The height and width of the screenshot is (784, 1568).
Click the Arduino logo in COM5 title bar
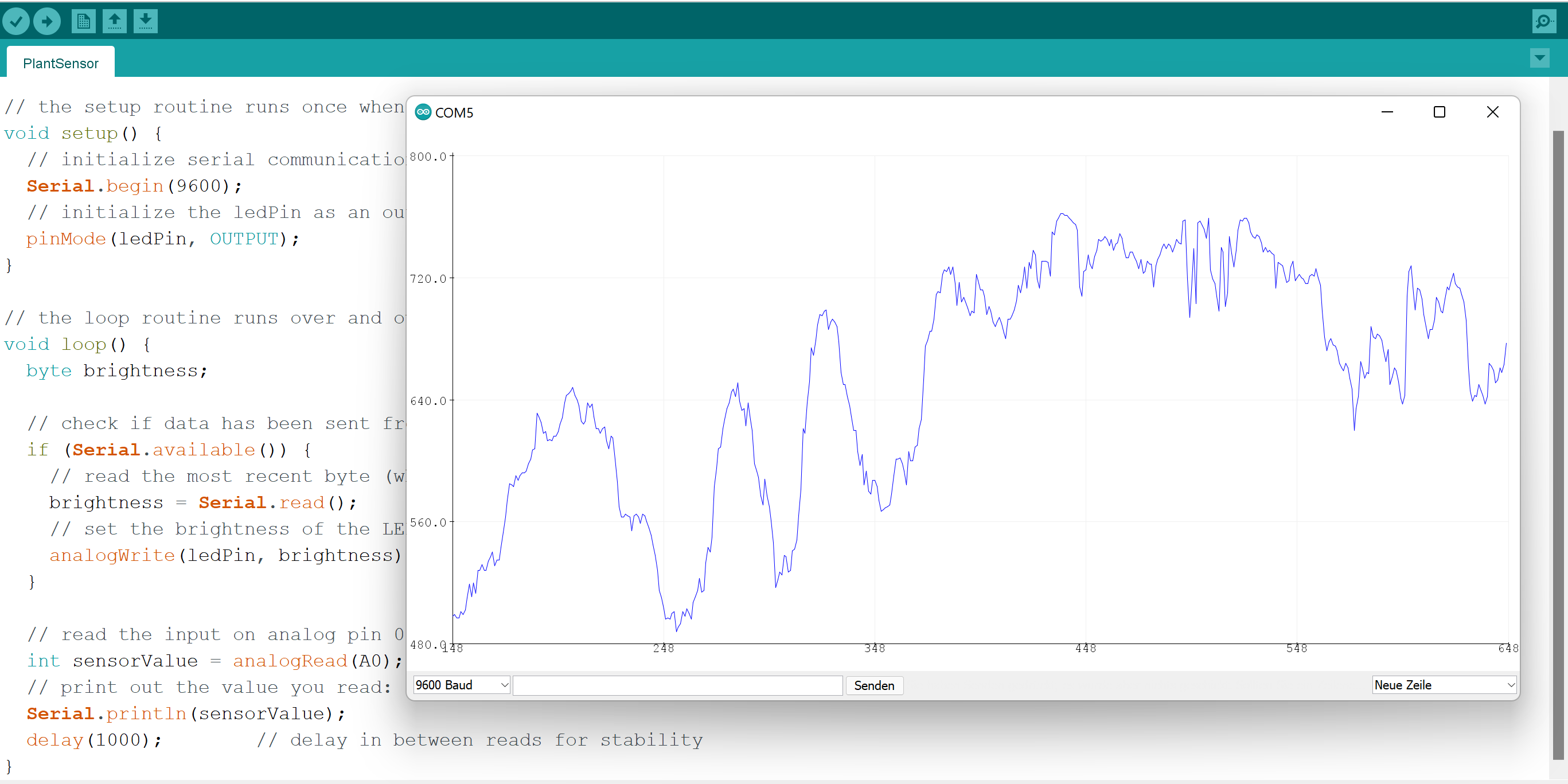[x=423, y=112]
